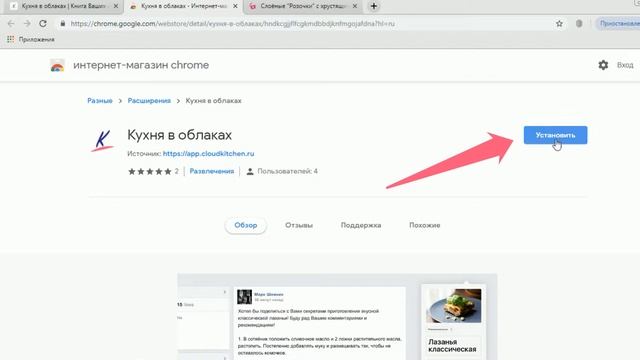The width and height of the screenshot is (640, 360).
Task: Select the 'Кухня в облаках - Интернет' tab
Action: (x=184, y=6)
